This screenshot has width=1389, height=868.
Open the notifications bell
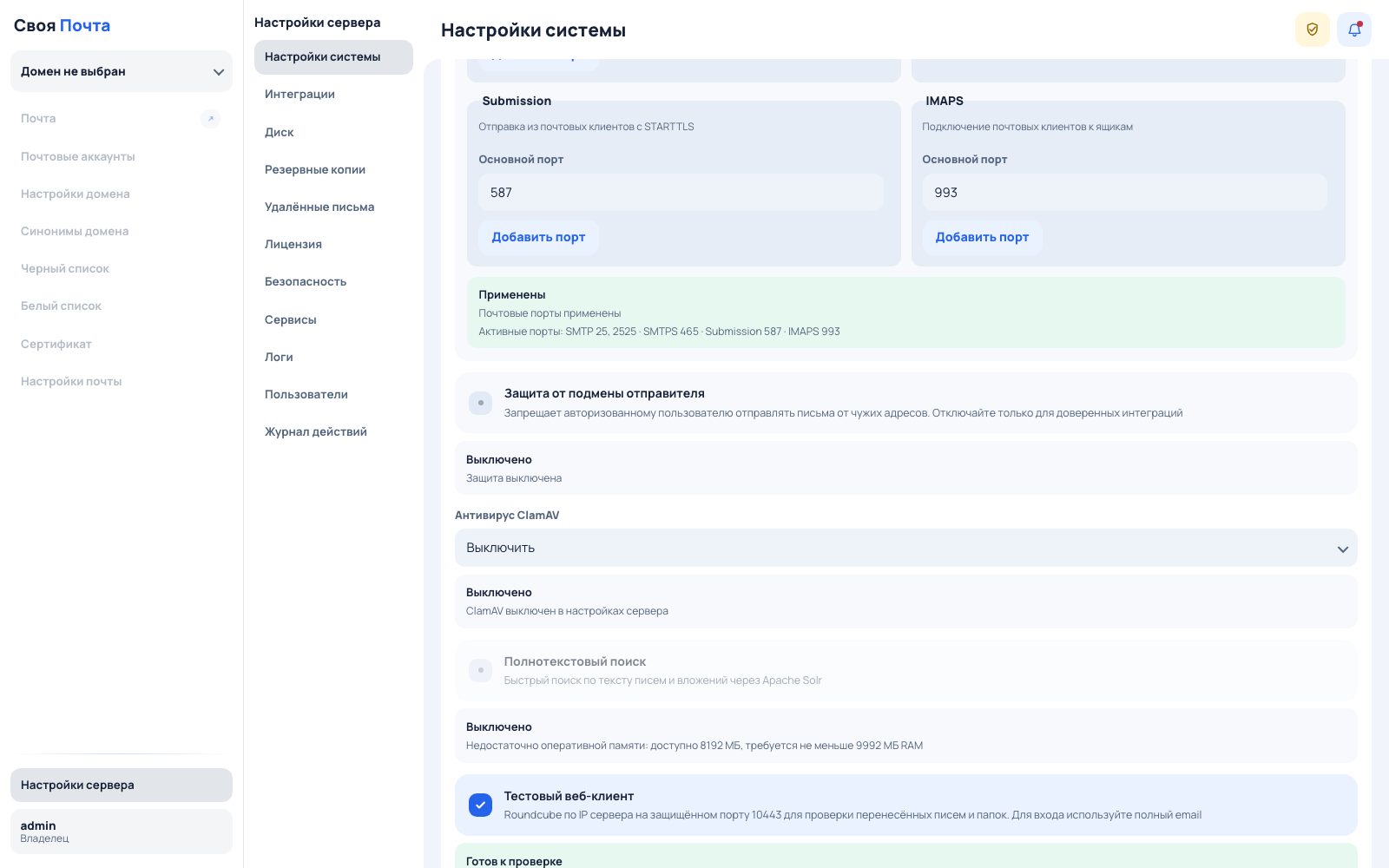pos(1354,30)
